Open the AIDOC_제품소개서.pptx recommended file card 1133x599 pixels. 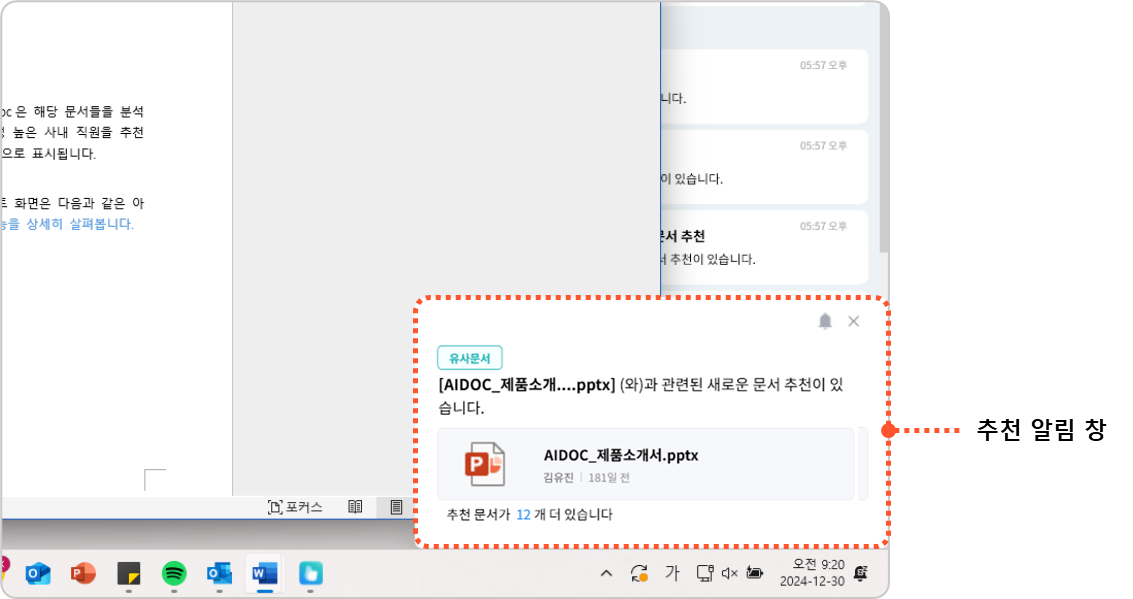(x=645, y=464)
